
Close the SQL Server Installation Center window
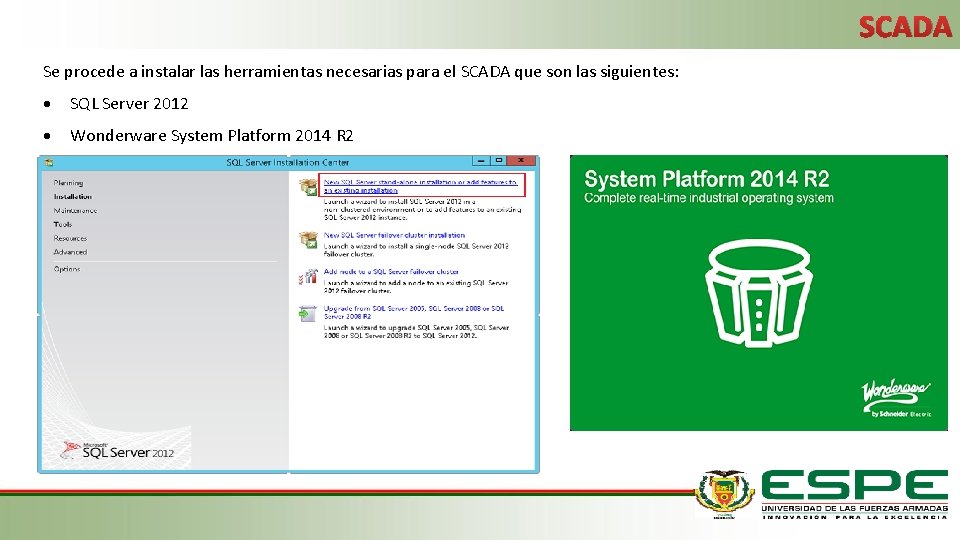tap(521, 161)
